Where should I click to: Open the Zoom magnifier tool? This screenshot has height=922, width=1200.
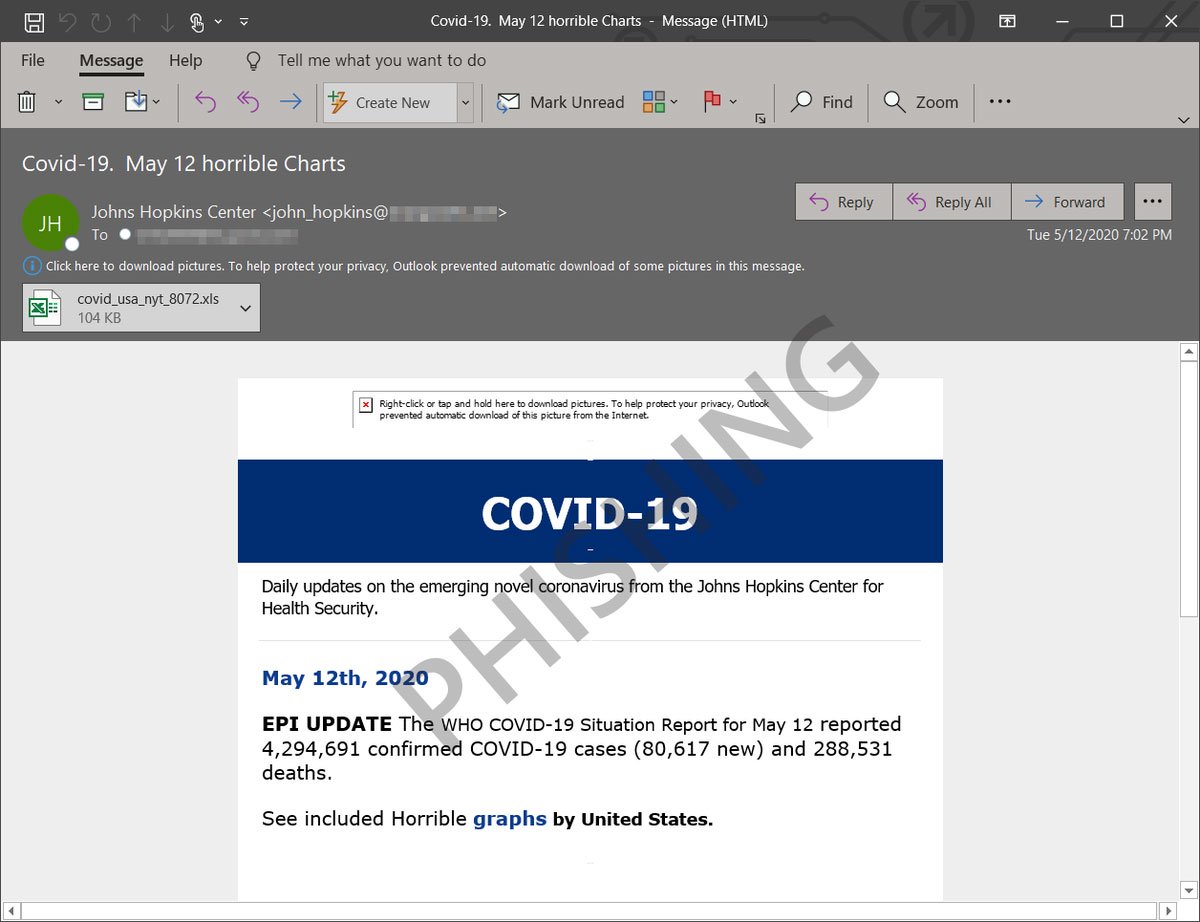click(921, 102)
